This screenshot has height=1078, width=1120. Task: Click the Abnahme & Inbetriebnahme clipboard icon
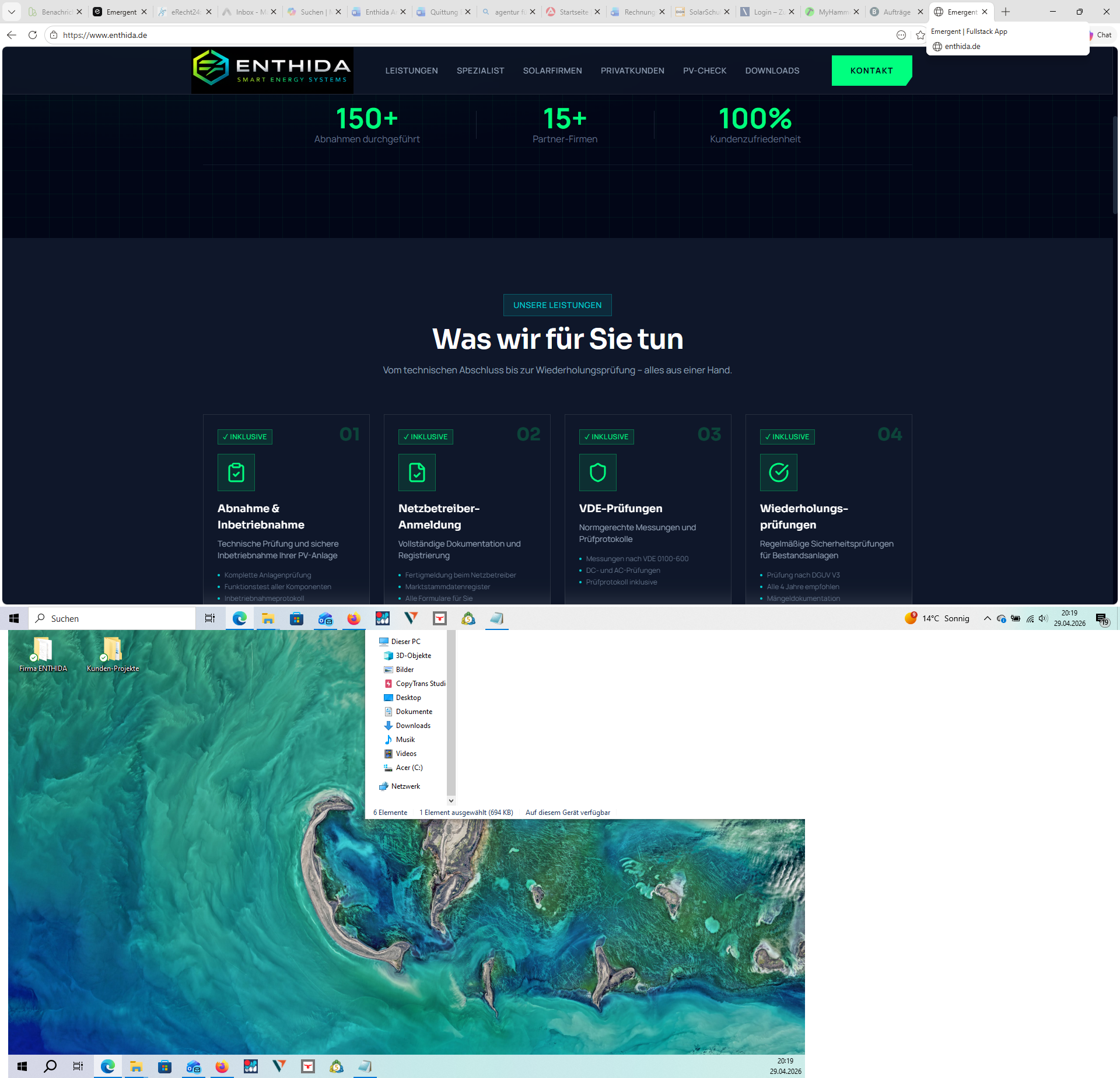coord(236,473)
